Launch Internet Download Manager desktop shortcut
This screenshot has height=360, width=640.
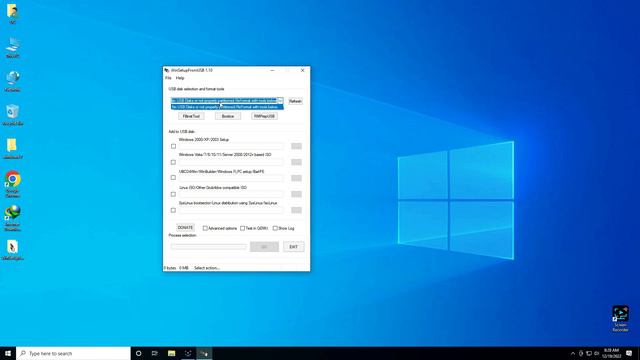pyautogui.click(x=13, y=217)
